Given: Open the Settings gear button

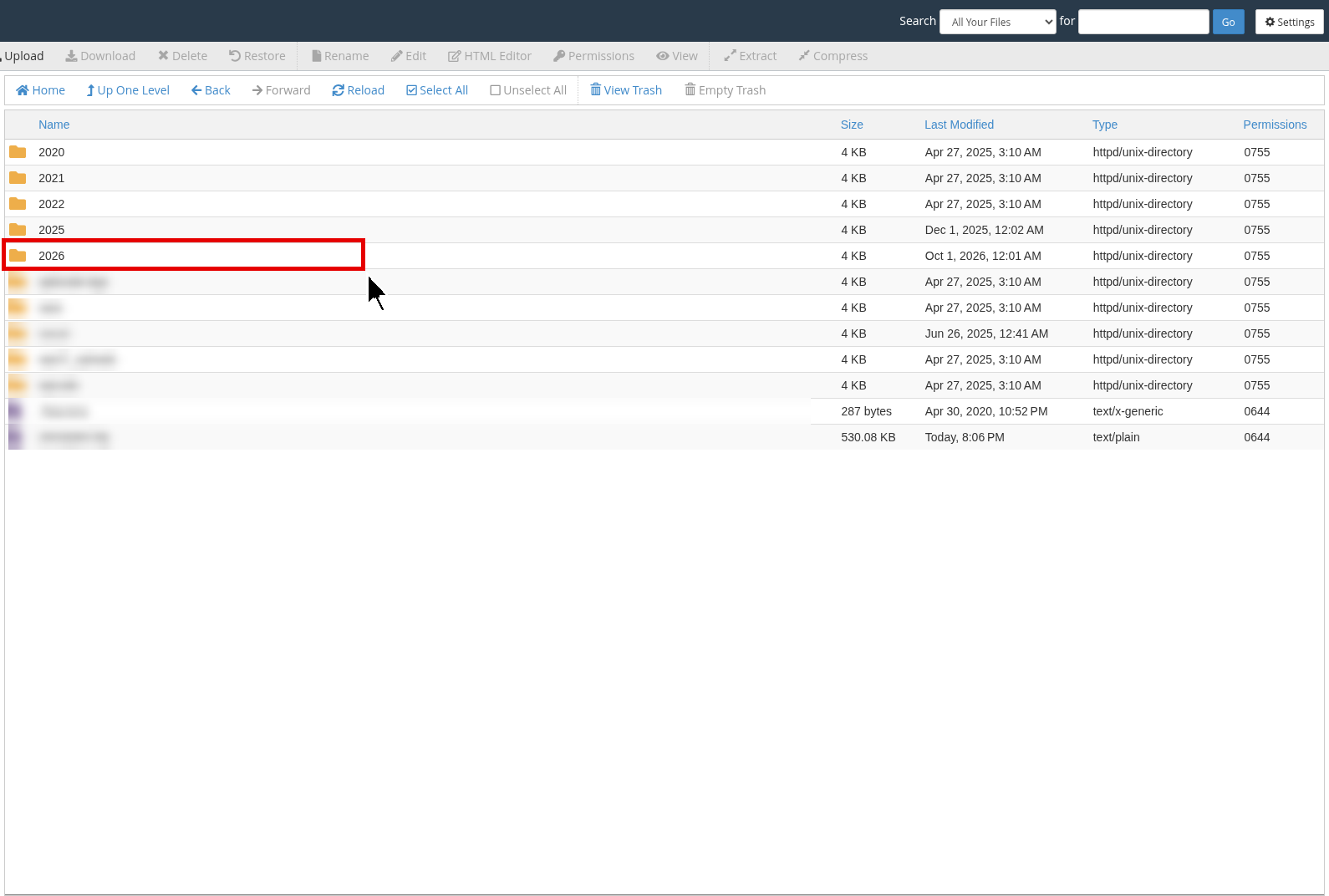Looking at the screenshot, I should (x=1289, y=22).
